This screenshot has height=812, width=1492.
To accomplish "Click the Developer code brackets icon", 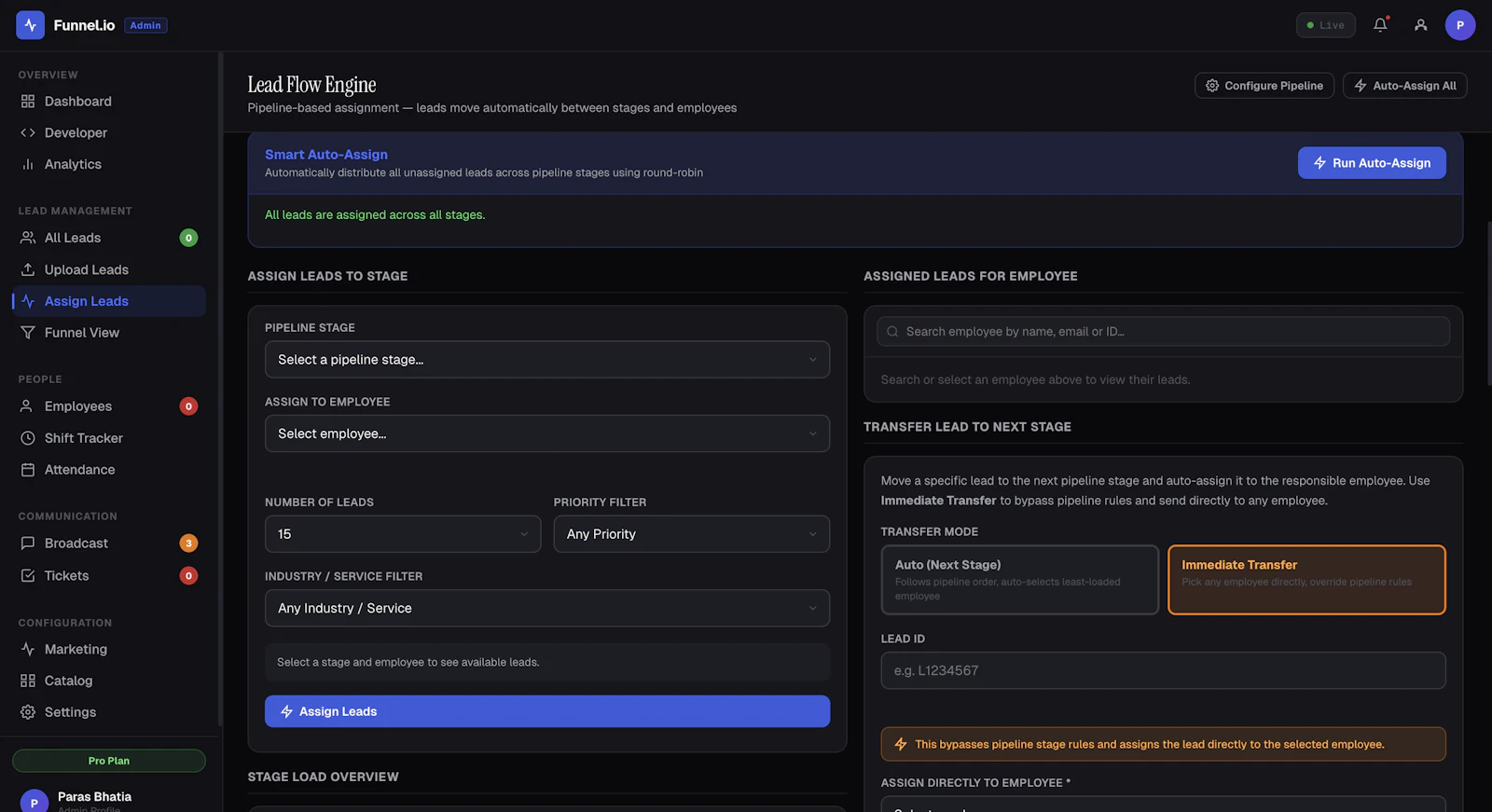I will pos(28,133).
